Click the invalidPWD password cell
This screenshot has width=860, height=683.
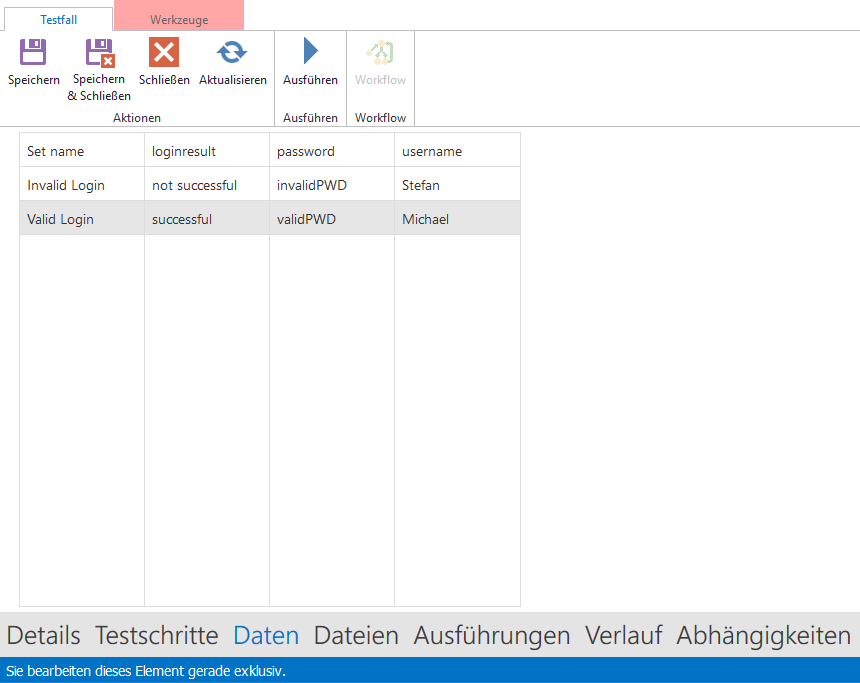[311, 185]
